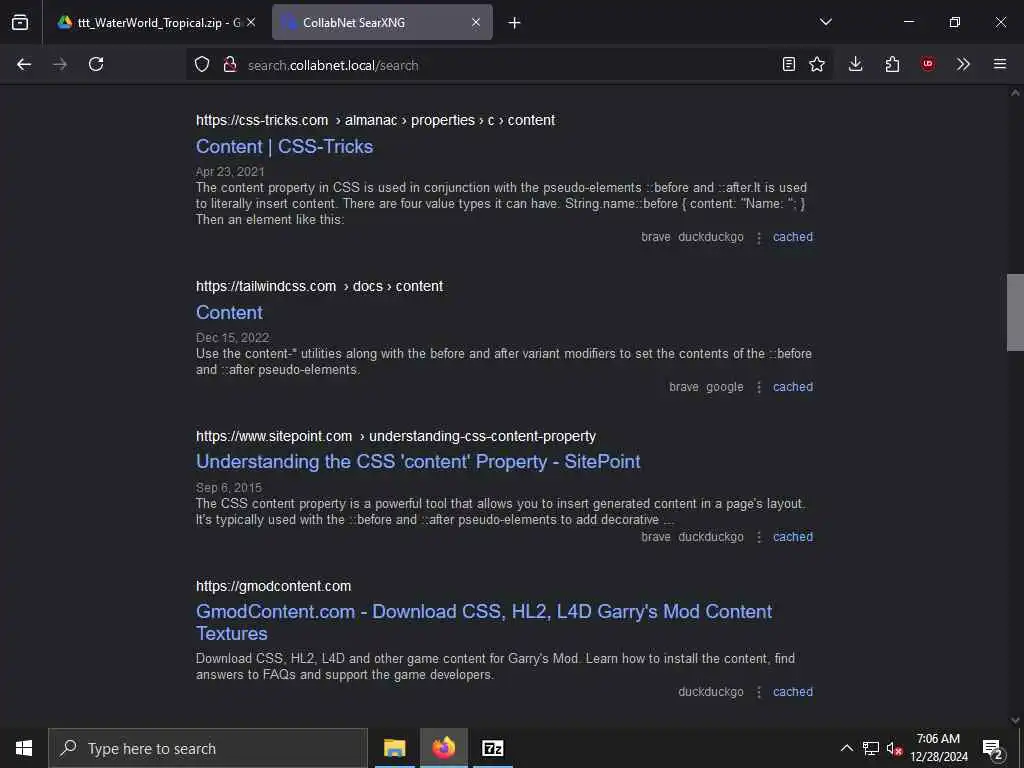Open the Content | CSS-Tricks result
Viewport: 1024px width, 768px height.
point(285,146)
